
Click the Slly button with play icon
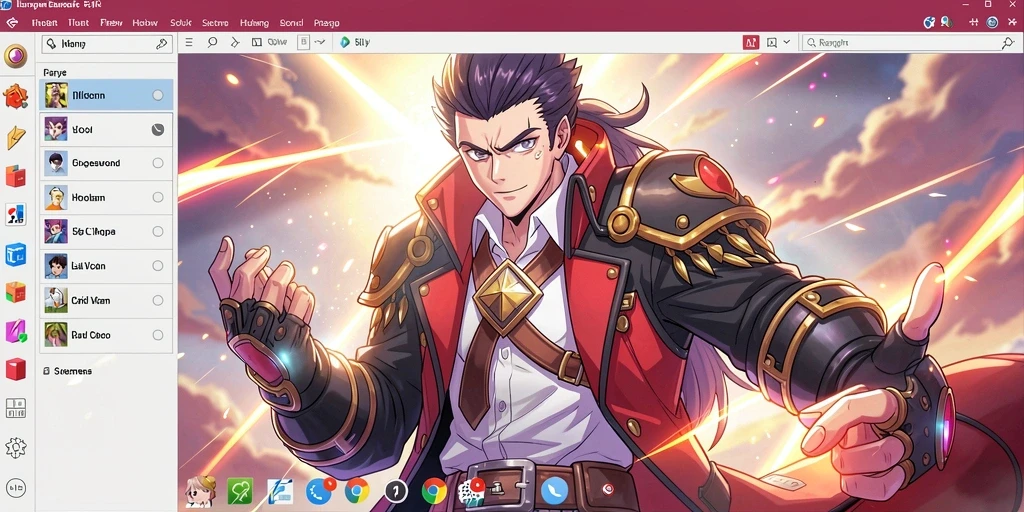point(355,42)
